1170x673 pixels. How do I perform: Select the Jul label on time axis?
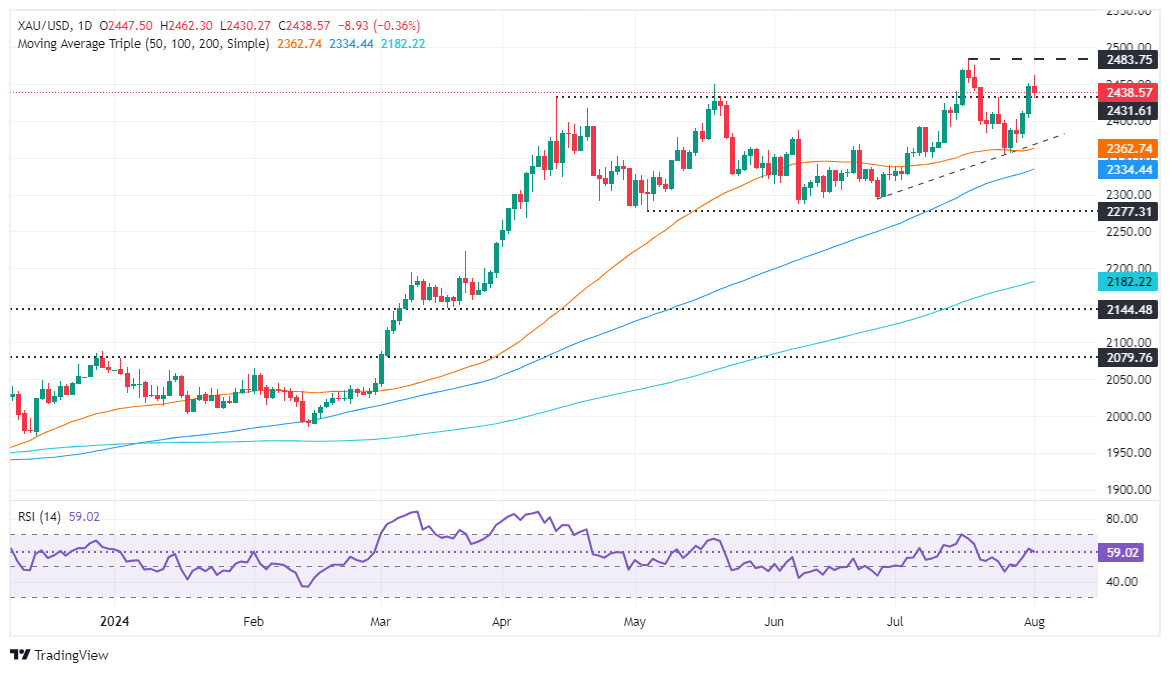(897, 620)
